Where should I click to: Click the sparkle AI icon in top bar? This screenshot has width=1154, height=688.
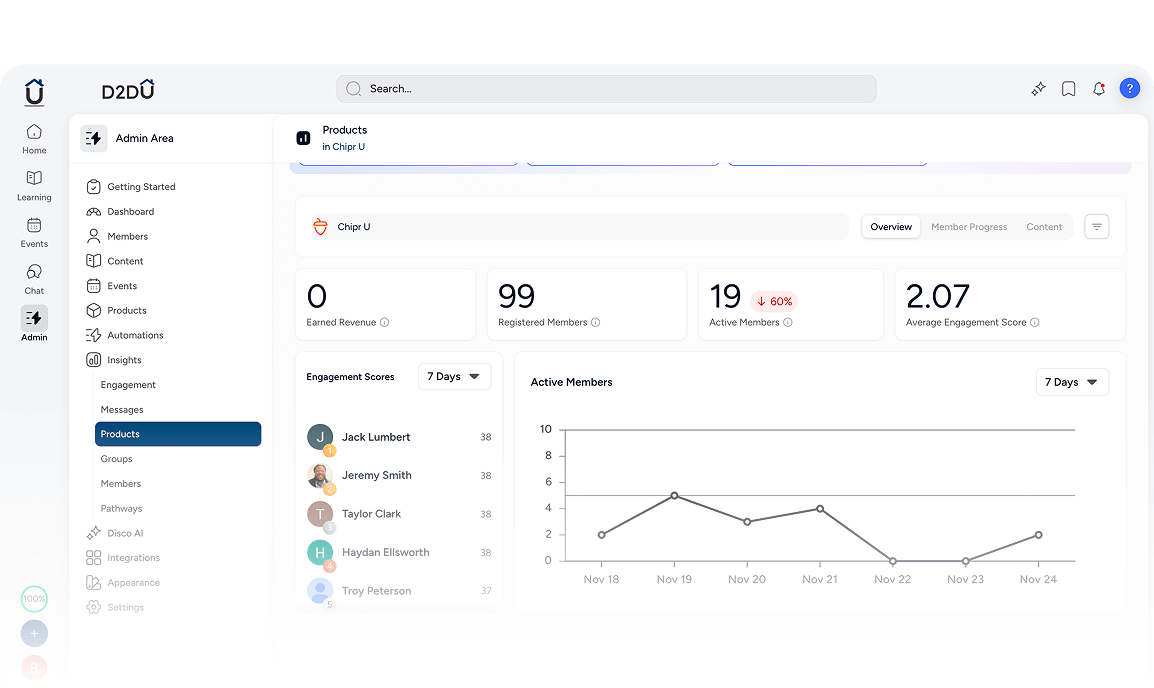1038,89
